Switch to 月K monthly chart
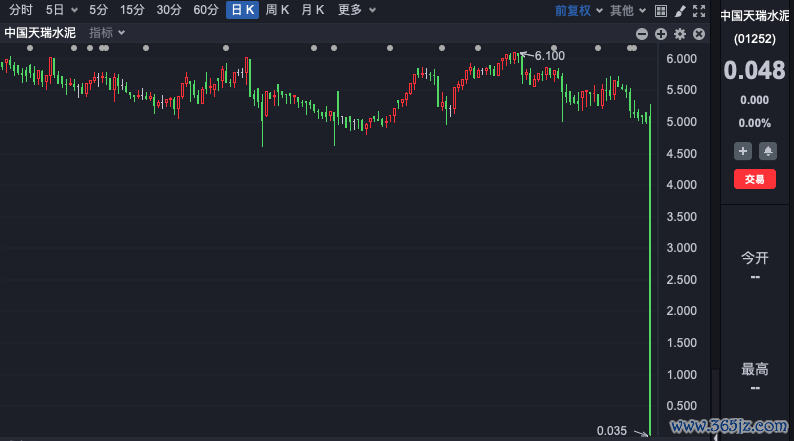794x441 pixels. [x=312, y=10]
